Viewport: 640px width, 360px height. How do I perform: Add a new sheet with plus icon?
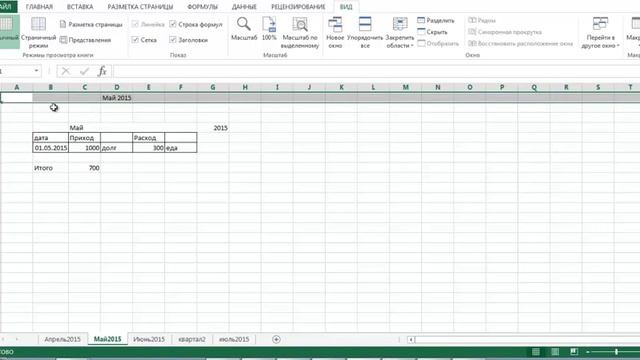coord(276,339)
